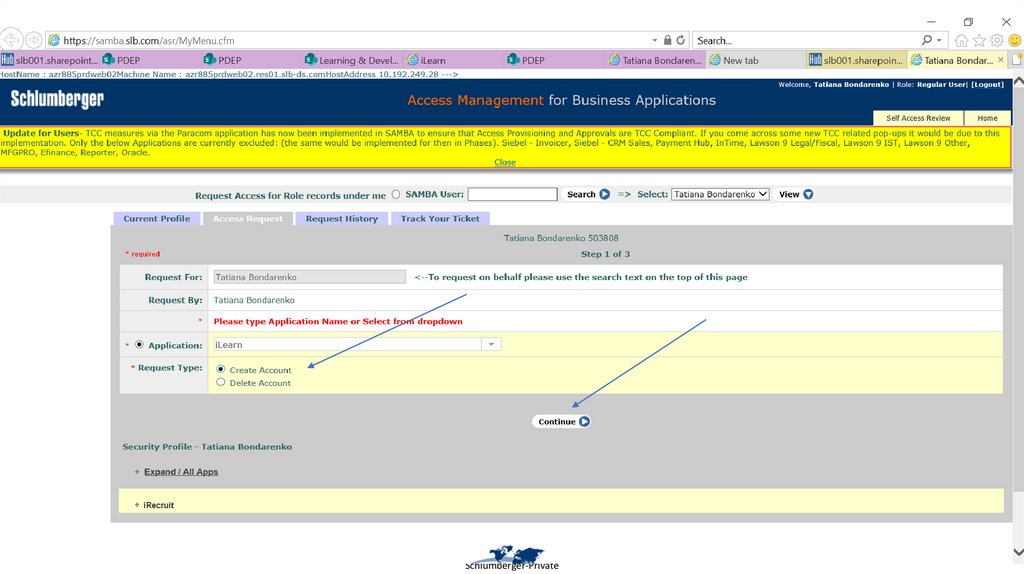Image resolution: width=1024 pixels, height=574 pixels.
Task: Click the magnifier icon in Search box
Action: 927,40
